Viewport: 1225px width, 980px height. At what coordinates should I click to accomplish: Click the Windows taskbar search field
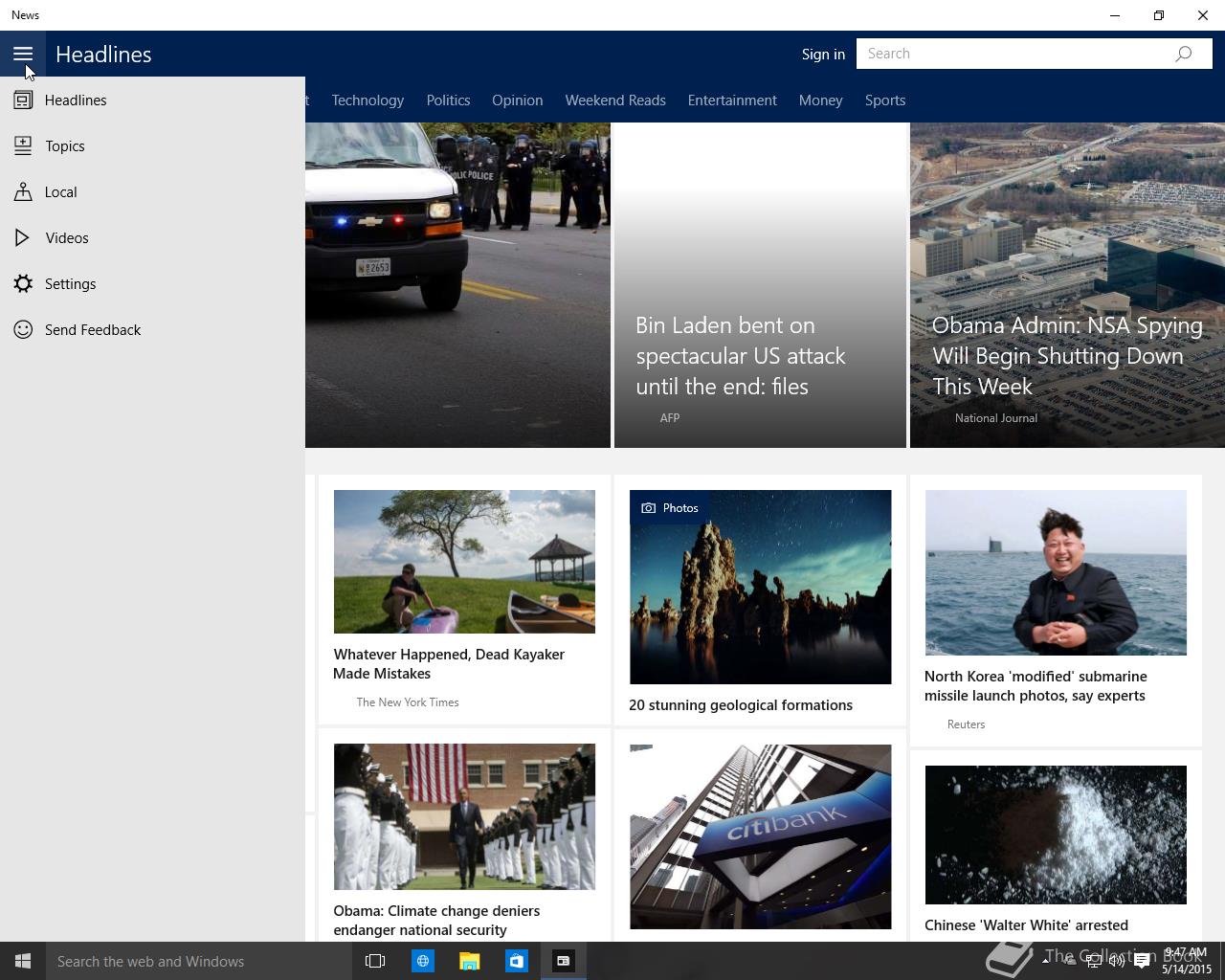[199, 961]
